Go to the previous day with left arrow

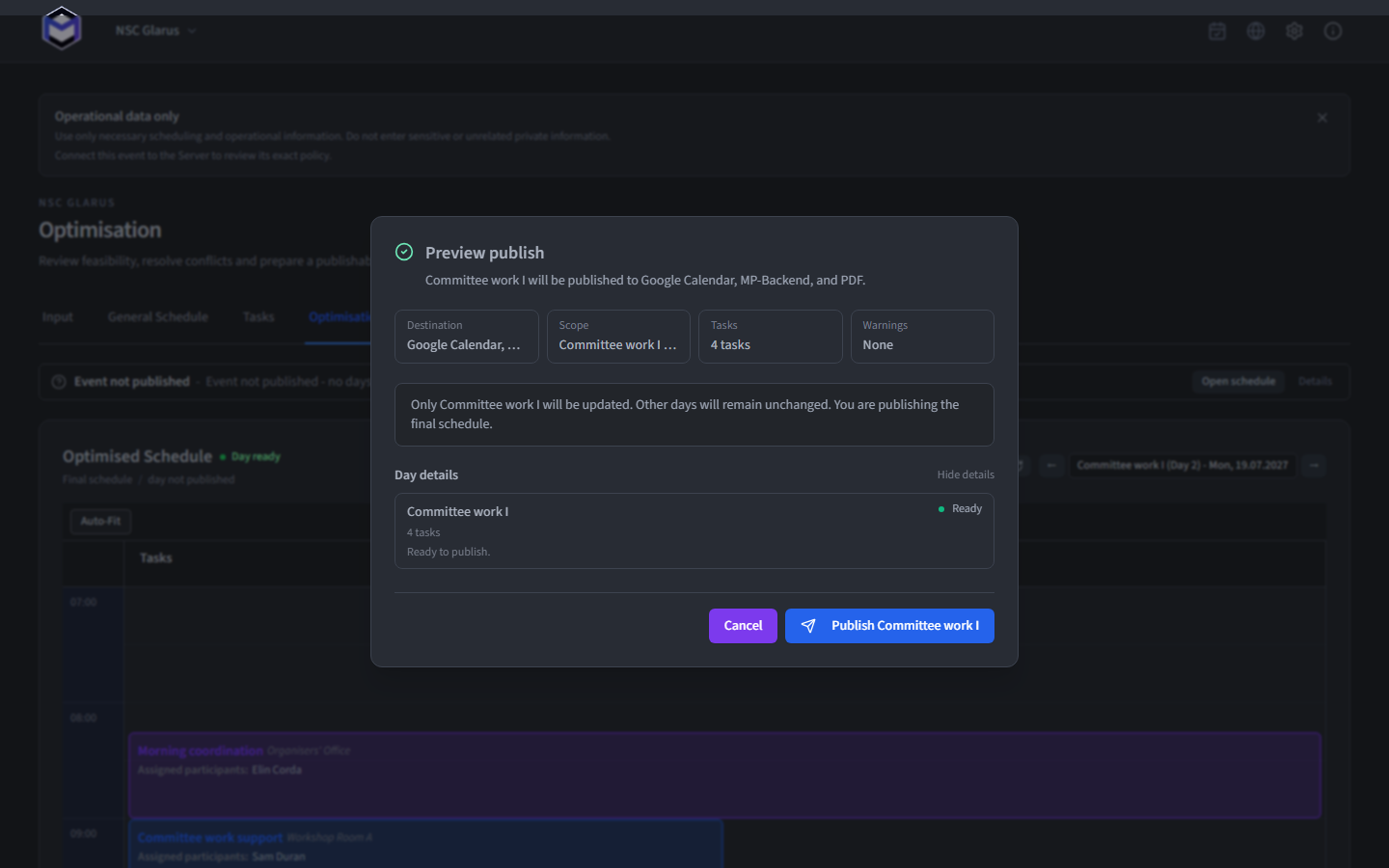click(x=1052, y=465)
